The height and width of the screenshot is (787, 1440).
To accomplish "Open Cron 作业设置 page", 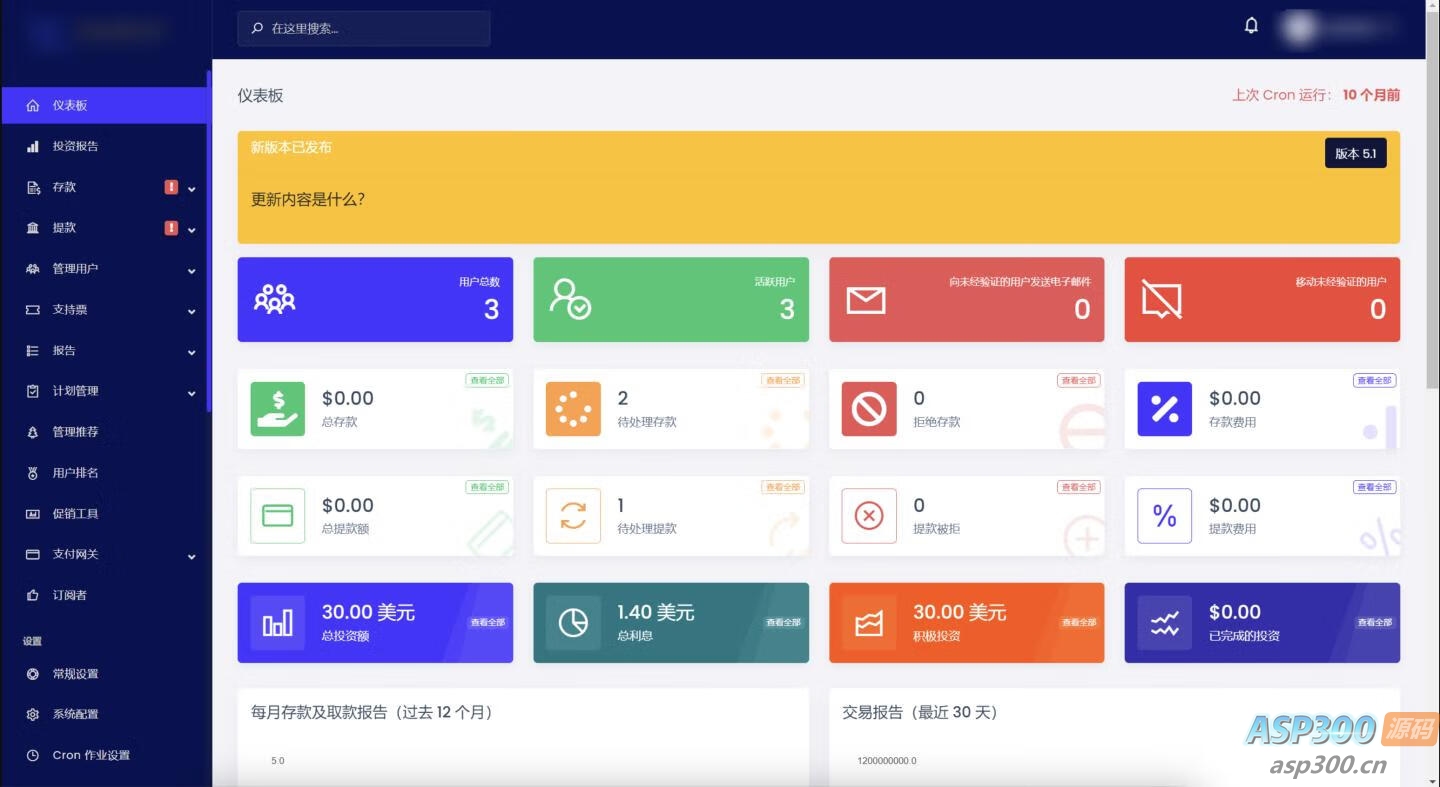I will [91, 755].
